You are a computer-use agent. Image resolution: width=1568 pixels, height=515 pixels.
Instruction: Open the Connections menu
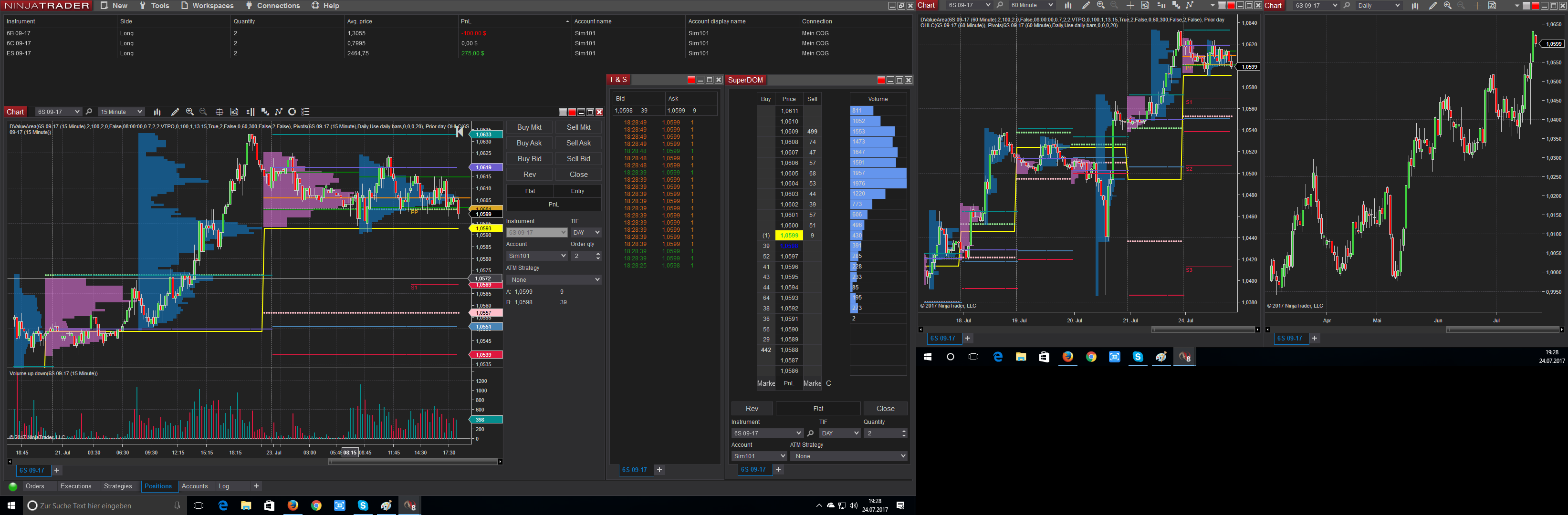[272, 5]
